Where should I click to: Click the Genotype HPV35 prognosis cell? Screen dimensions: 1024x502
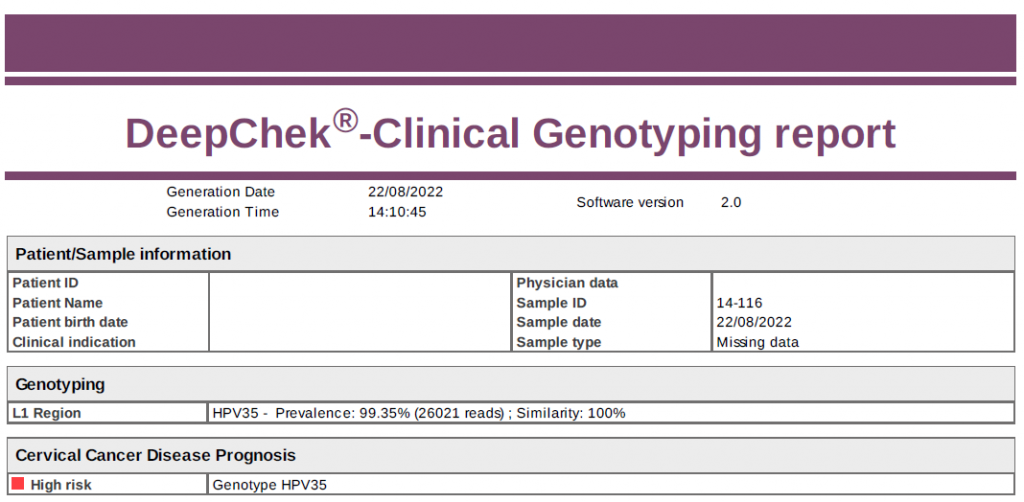pos(270,485)
